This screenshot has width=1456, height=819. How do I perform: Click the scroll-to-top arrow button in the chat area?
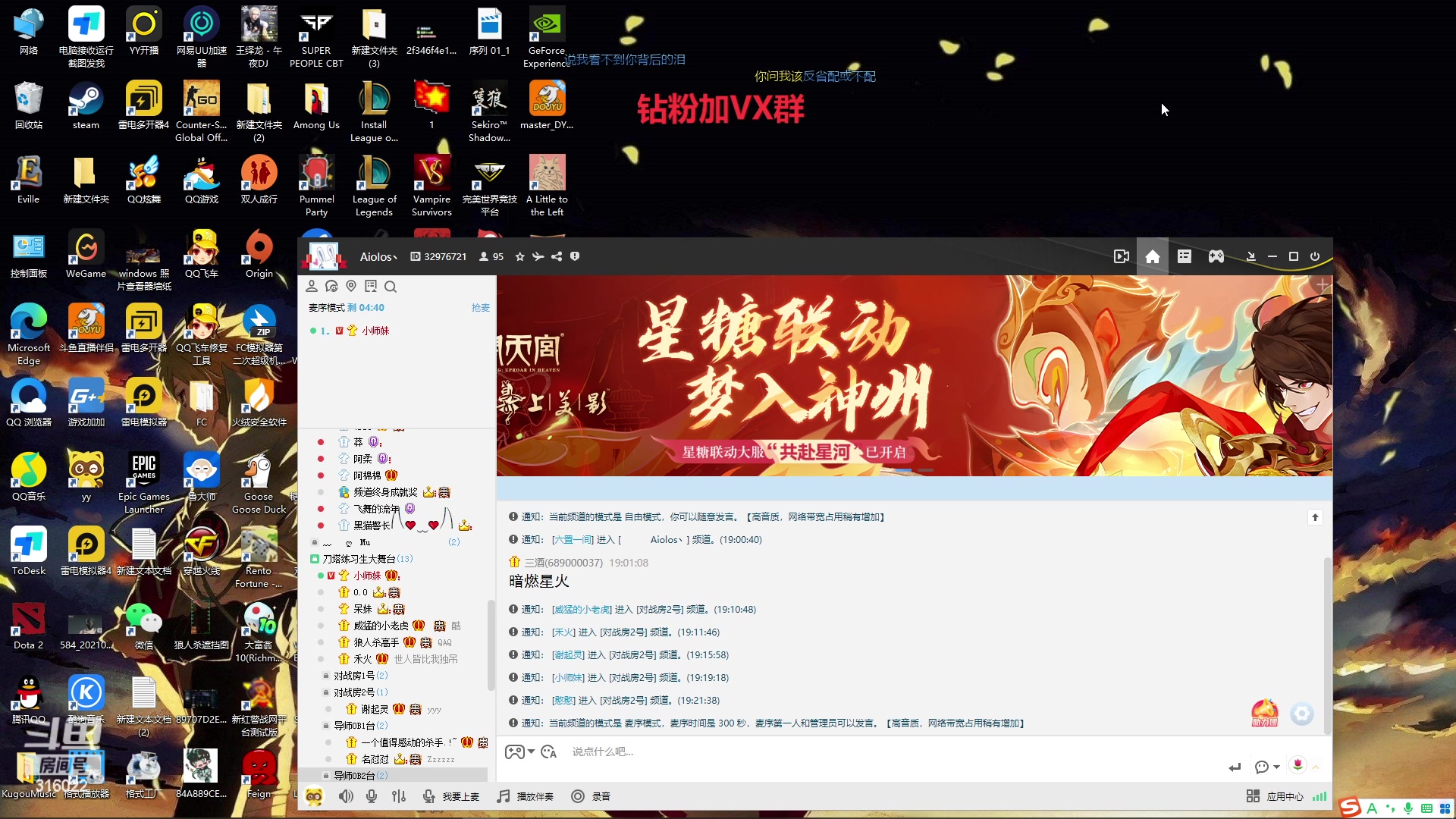1315,517
